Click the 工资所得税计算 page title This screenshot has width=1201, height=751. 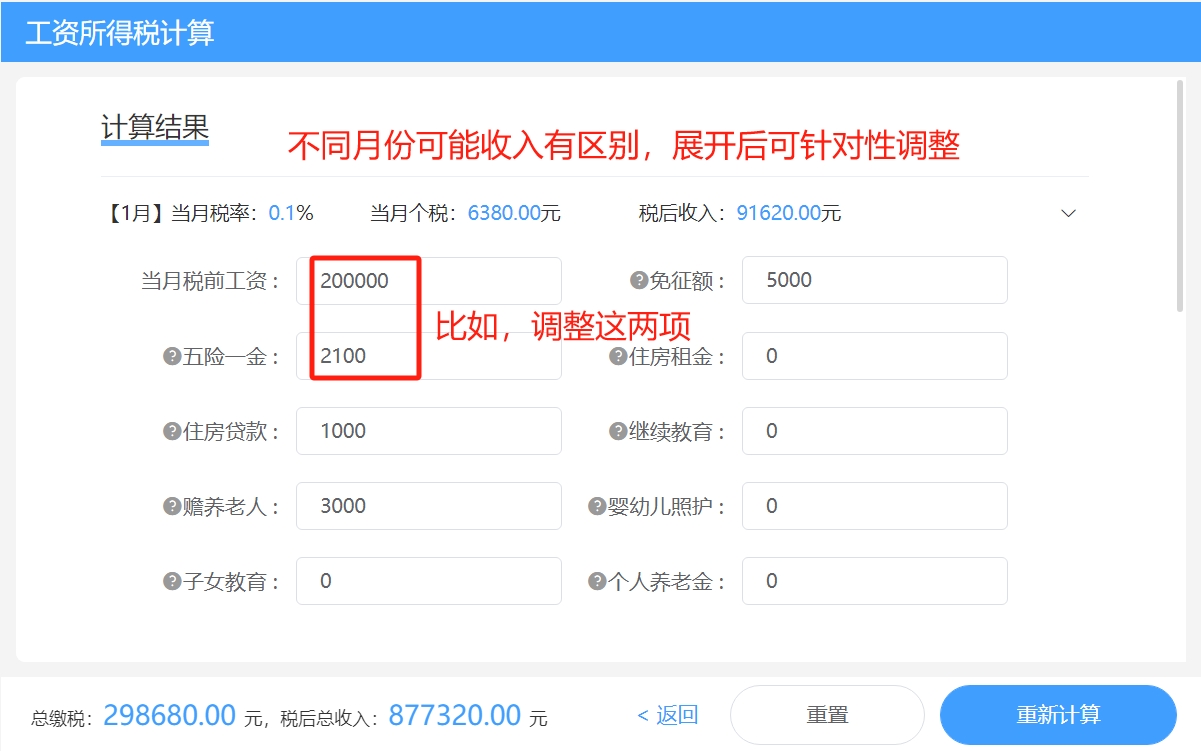pos(120,32)
